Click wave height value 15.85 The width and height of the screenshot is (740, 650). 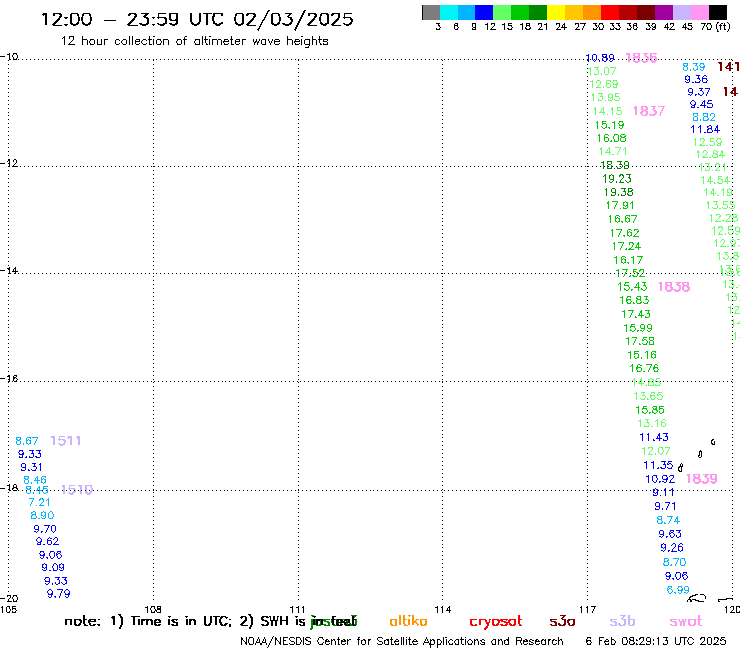point(649,410)
